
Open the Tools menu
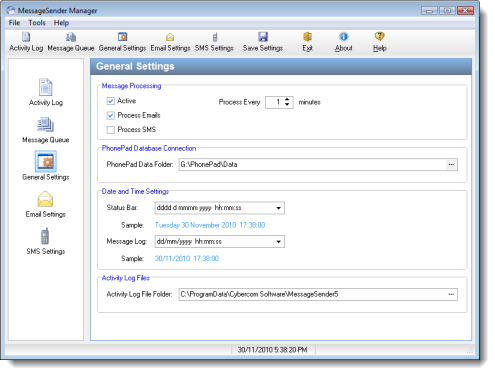pos(37,23)
